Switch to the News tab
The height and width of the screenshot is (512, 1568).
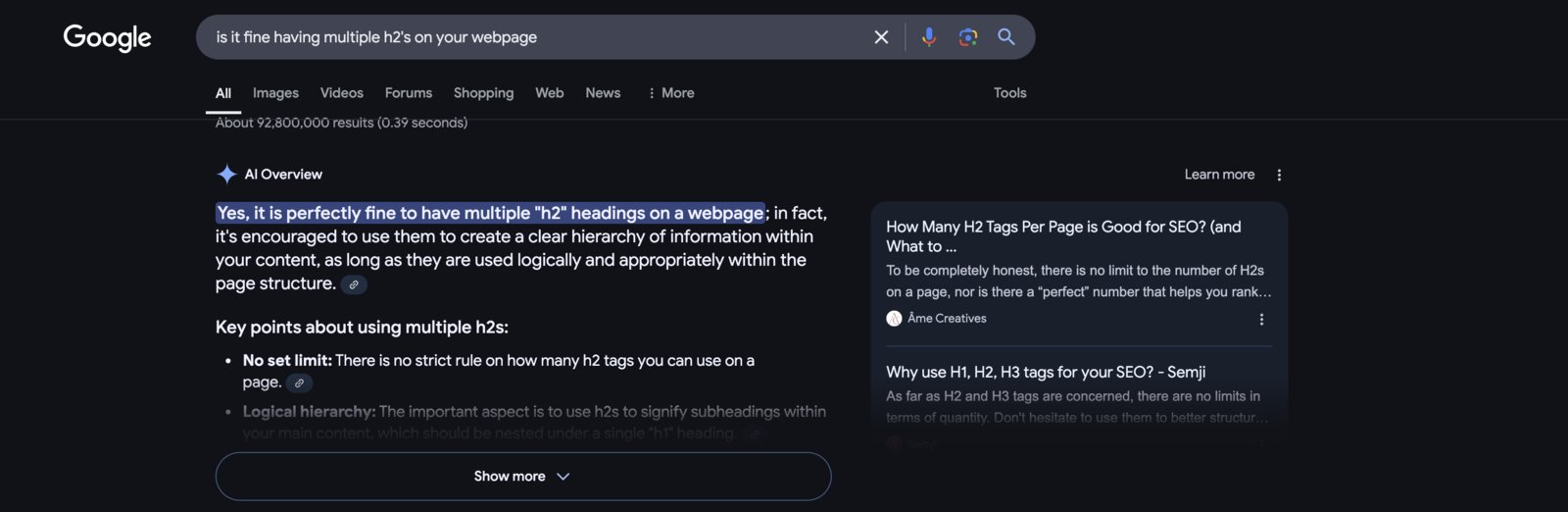pos(603,93)
